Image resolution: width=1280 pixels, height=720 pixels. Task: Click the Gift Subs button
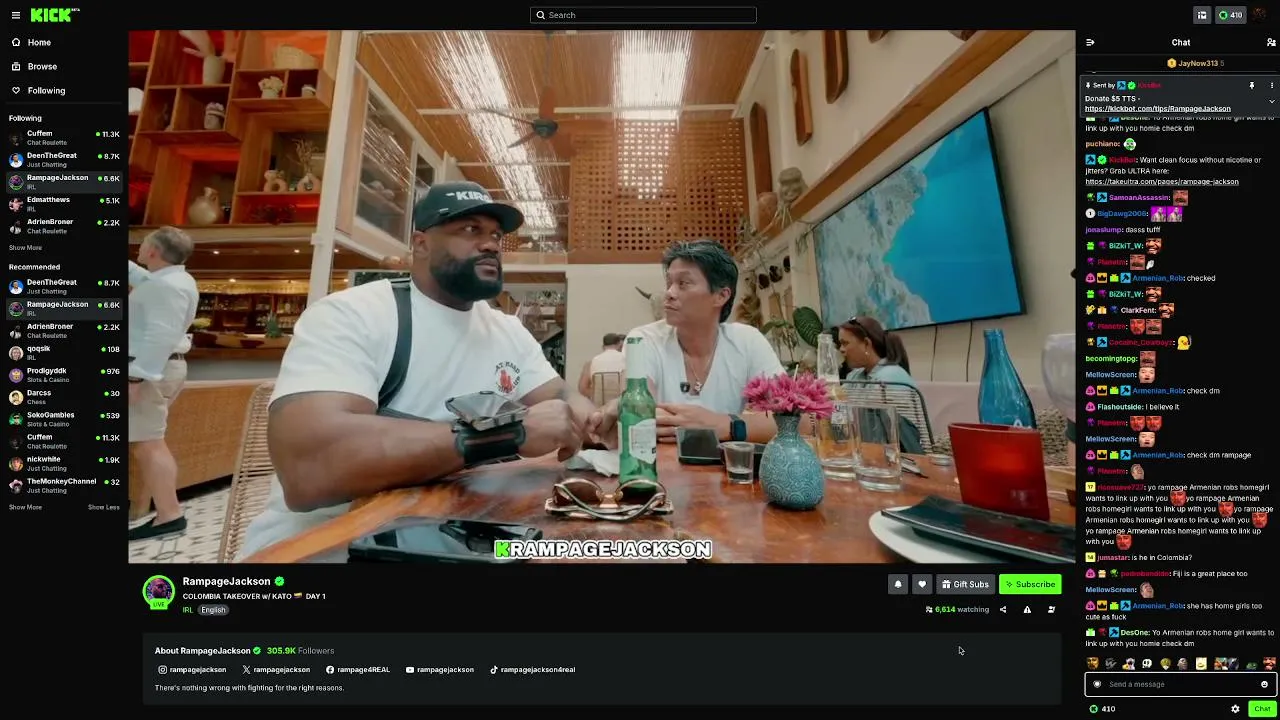click(x=965, y=584)
